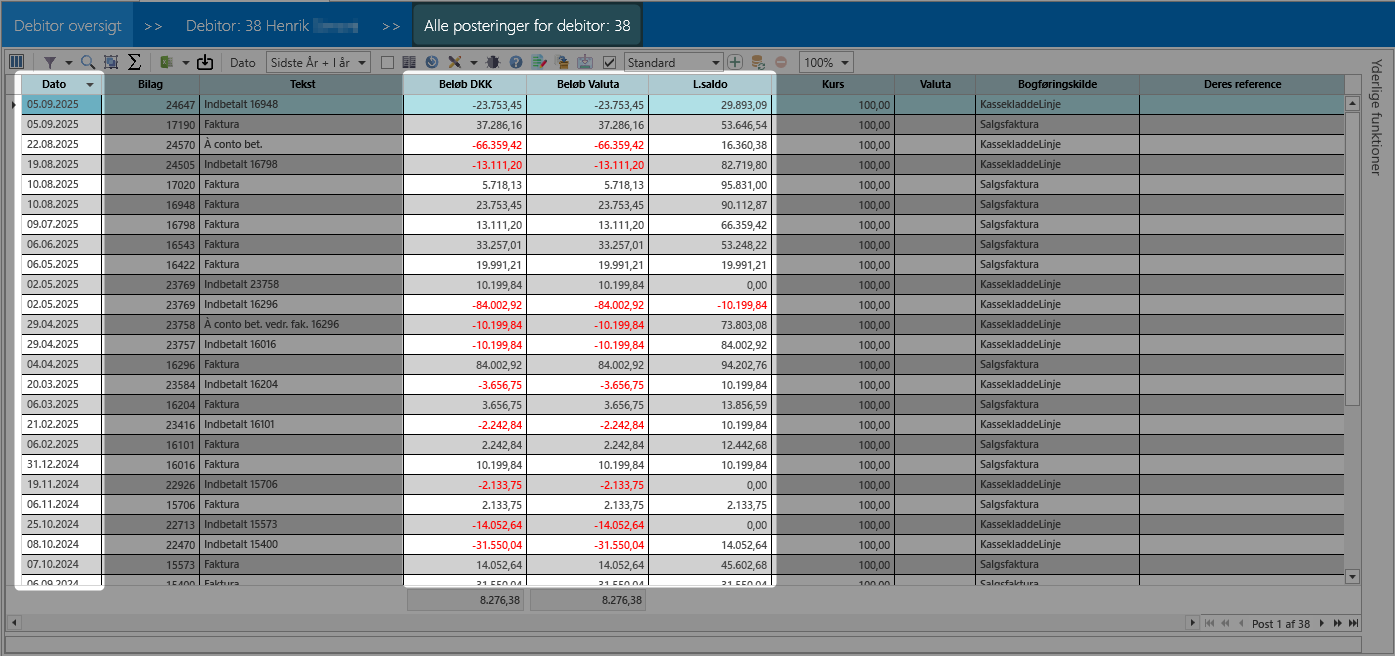Jump to last record in navigator
1395x656 pixels.
[x=1354, y=623]
